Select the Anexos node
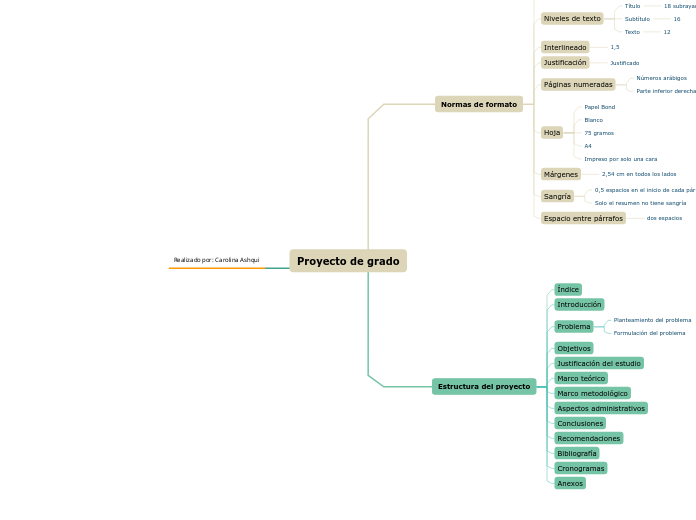Screen dimensions: 696x520 (570, 483)
